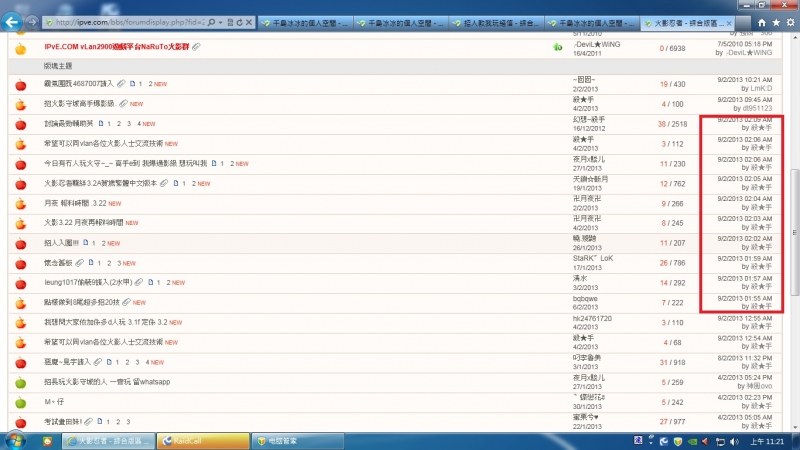Viewport: 800px width, 450px height.
Task: Refresh the page with the reload icon
Action: click(239, 22)
